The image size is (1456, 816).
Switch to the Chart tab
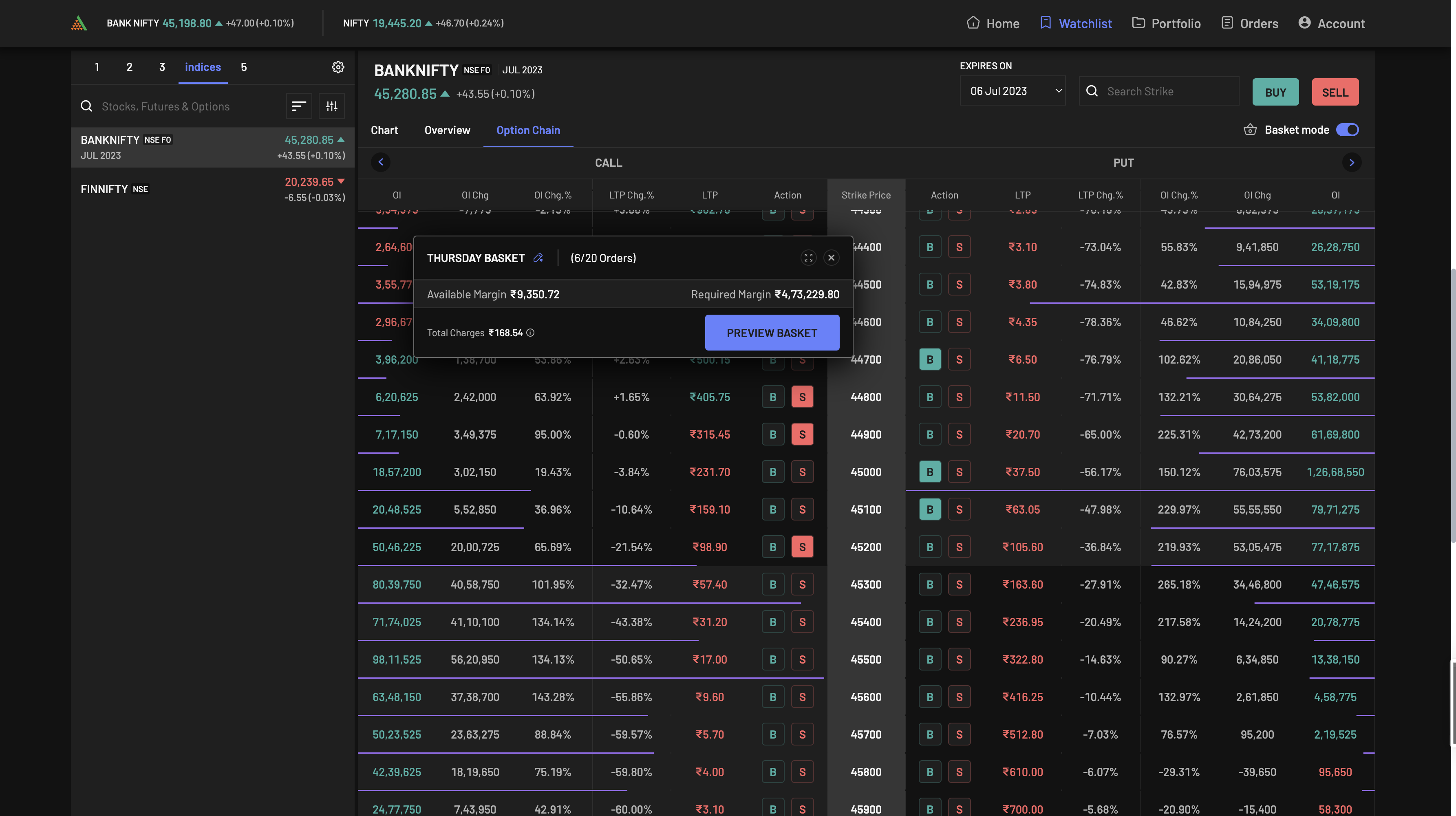point(384,130)
